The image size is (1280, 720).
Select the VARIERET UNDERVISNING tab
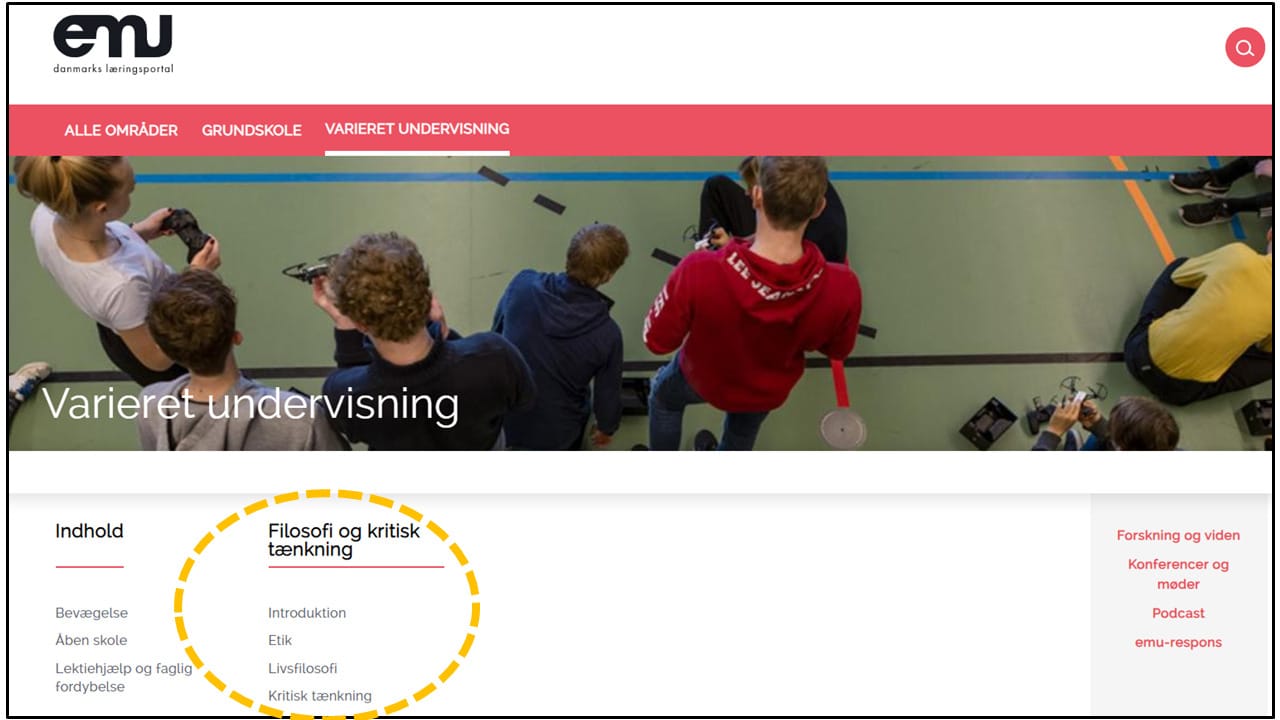pyautogui.click(x=417, y=129)
